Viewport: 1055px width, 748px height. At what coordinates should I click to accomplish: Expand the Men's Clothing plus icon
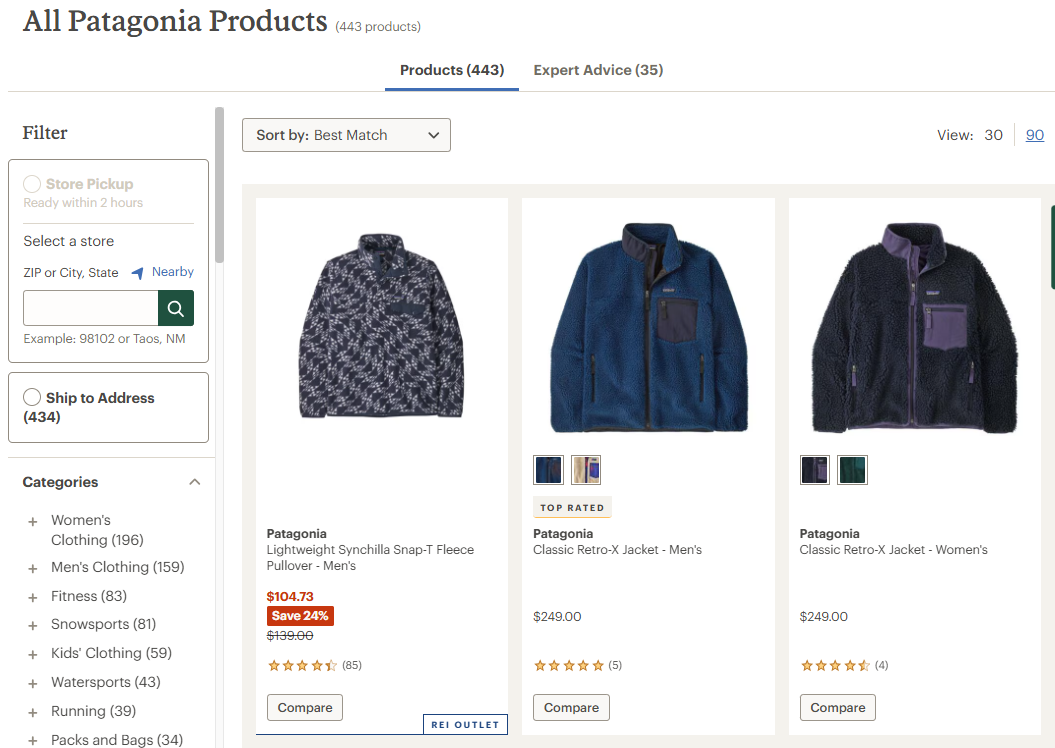tap(33, 568)
